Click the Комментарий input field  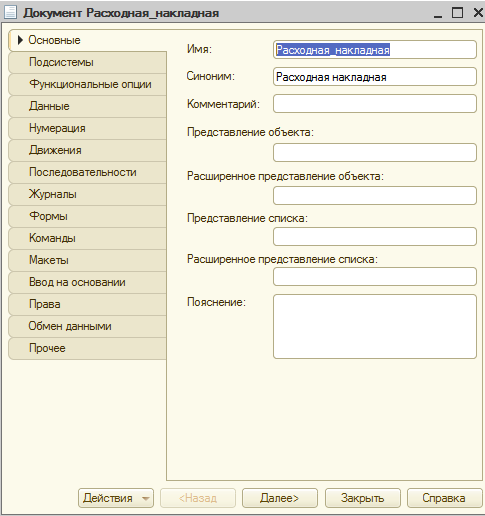click(375, 104)
